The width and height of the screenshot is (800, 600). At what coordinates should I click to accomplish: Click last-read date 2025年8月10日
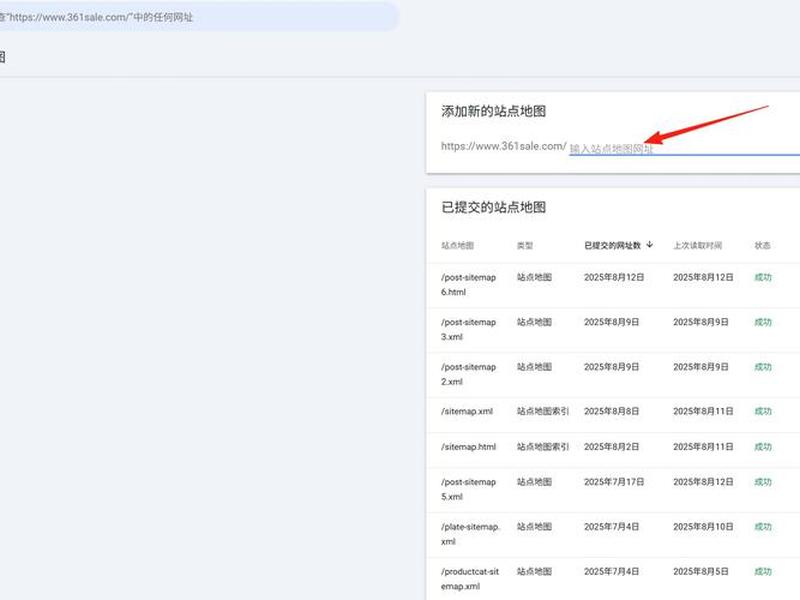pos(703,527)
